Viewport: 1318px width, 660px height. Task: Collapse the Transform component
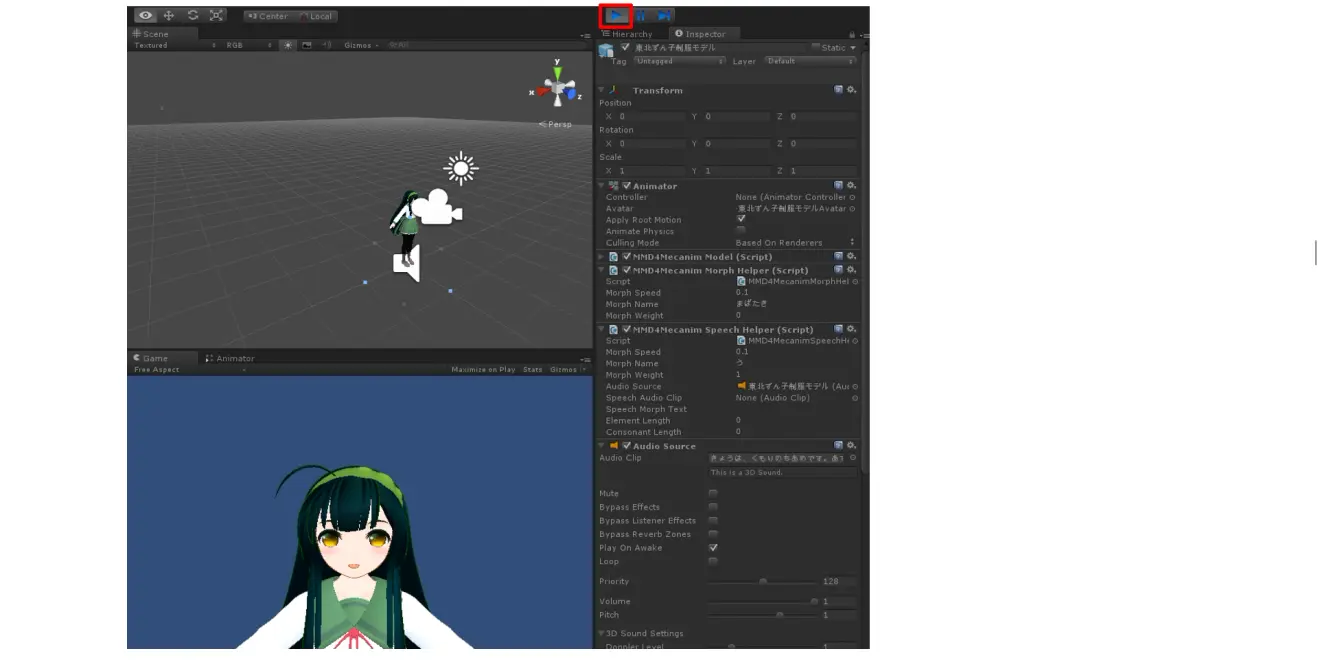click(602, 90)
